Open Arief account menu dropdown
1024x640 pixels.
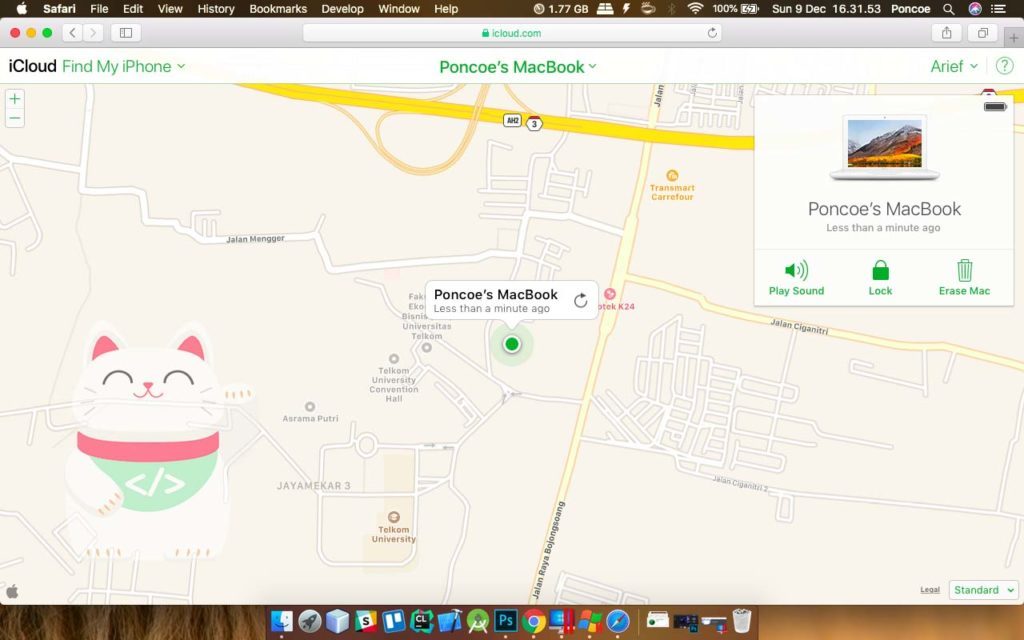point(954,66)
